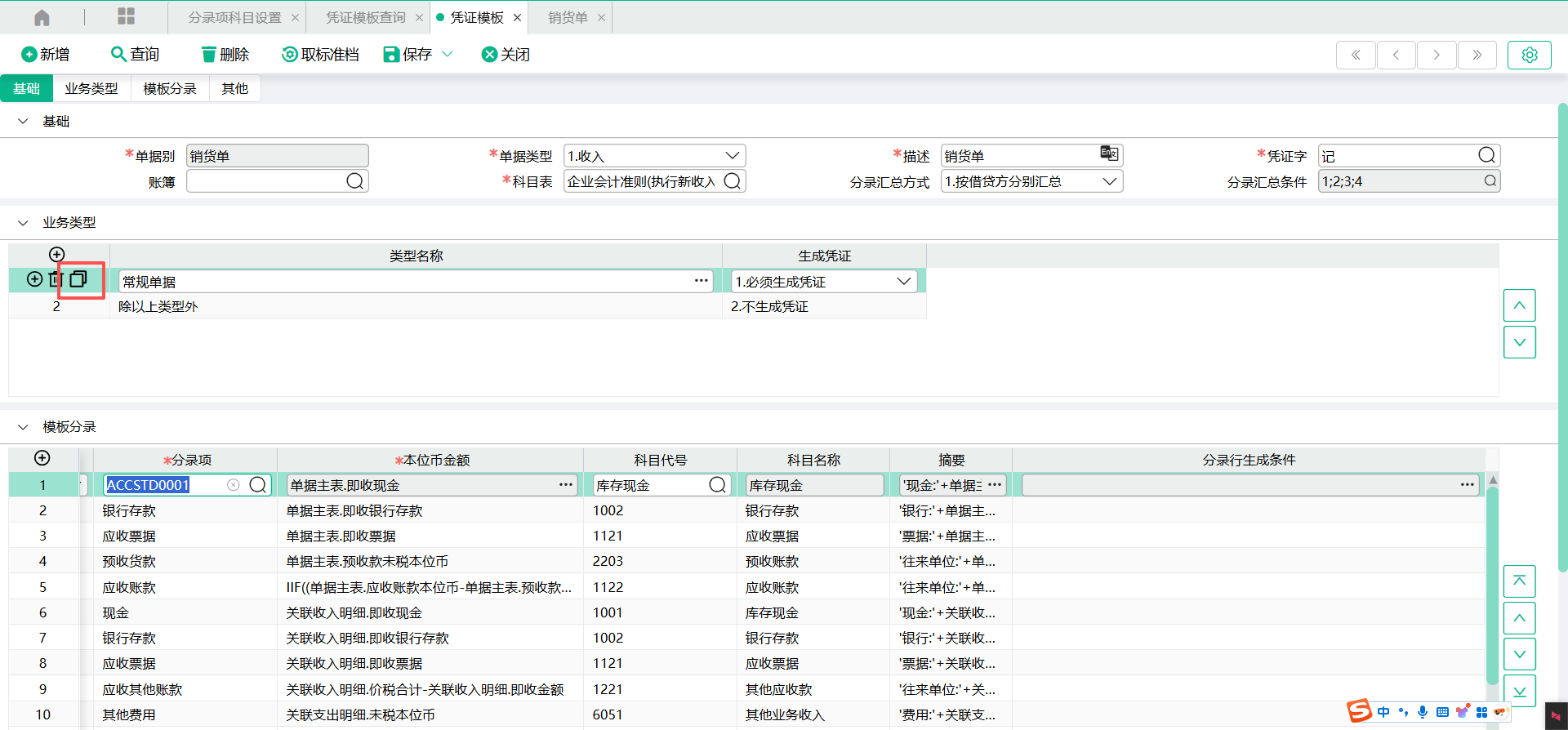Screen dimensions: 1568x730
Task: Close the 凭证模板查询 tab
Action: click(419, 17)
